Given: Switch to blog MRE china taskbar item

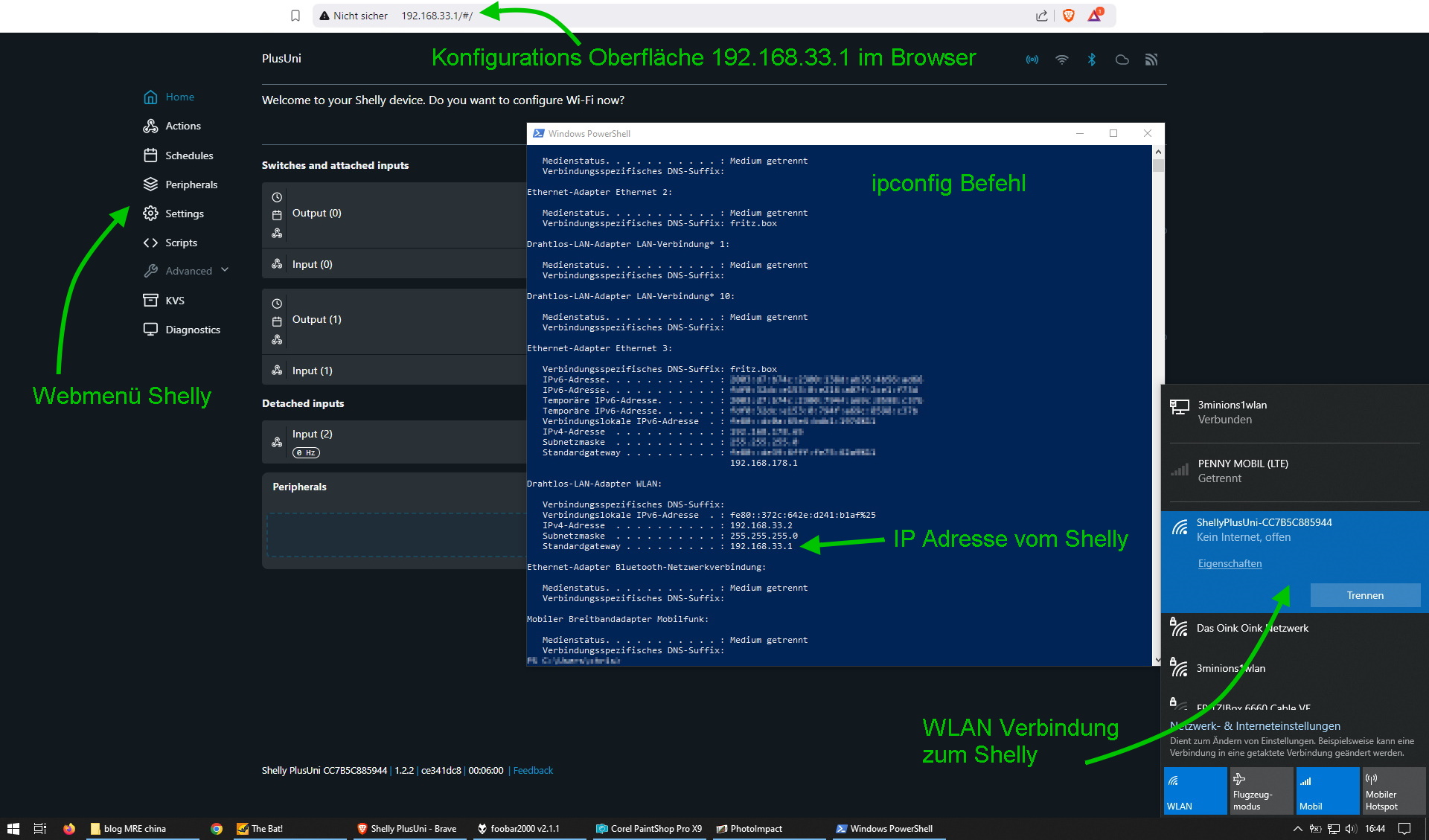Looking at the screenshot, I should (x=143, y=829).
